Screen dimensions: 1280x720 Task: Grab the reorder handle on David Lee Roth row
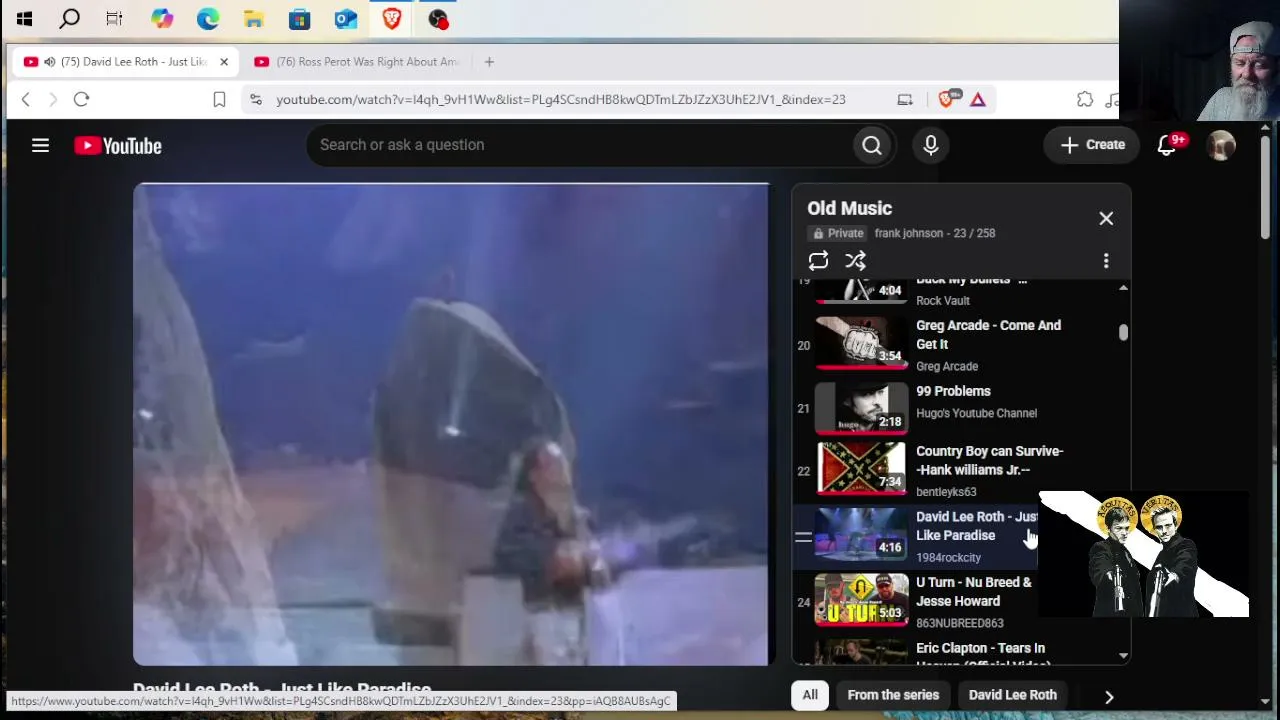click(x=803, y=537)
